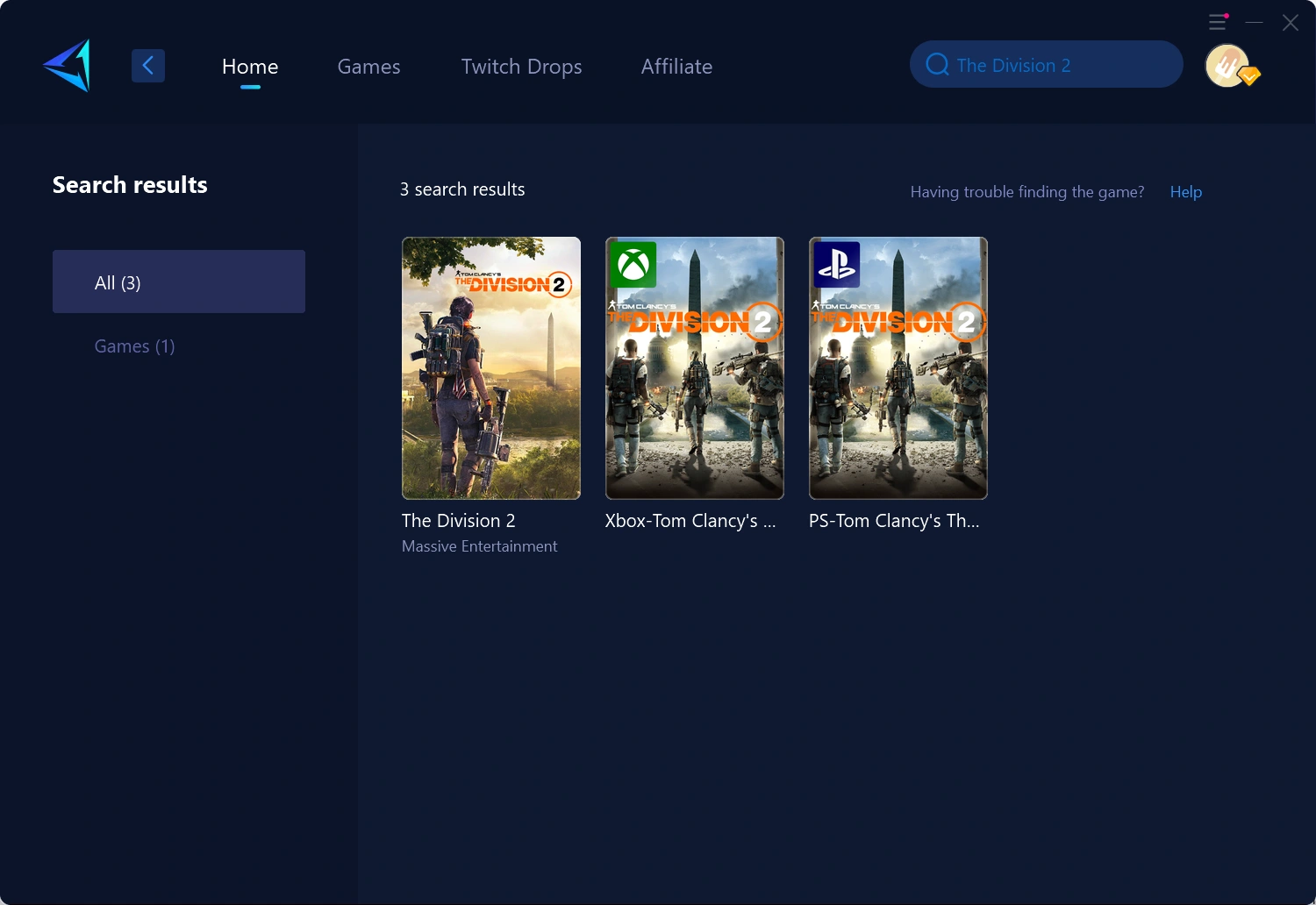Image resolution: width=1316 pixels, height=905 pixels.
Task: Open The Division 2 by Massive Entertainment
Action: (490, 368)
